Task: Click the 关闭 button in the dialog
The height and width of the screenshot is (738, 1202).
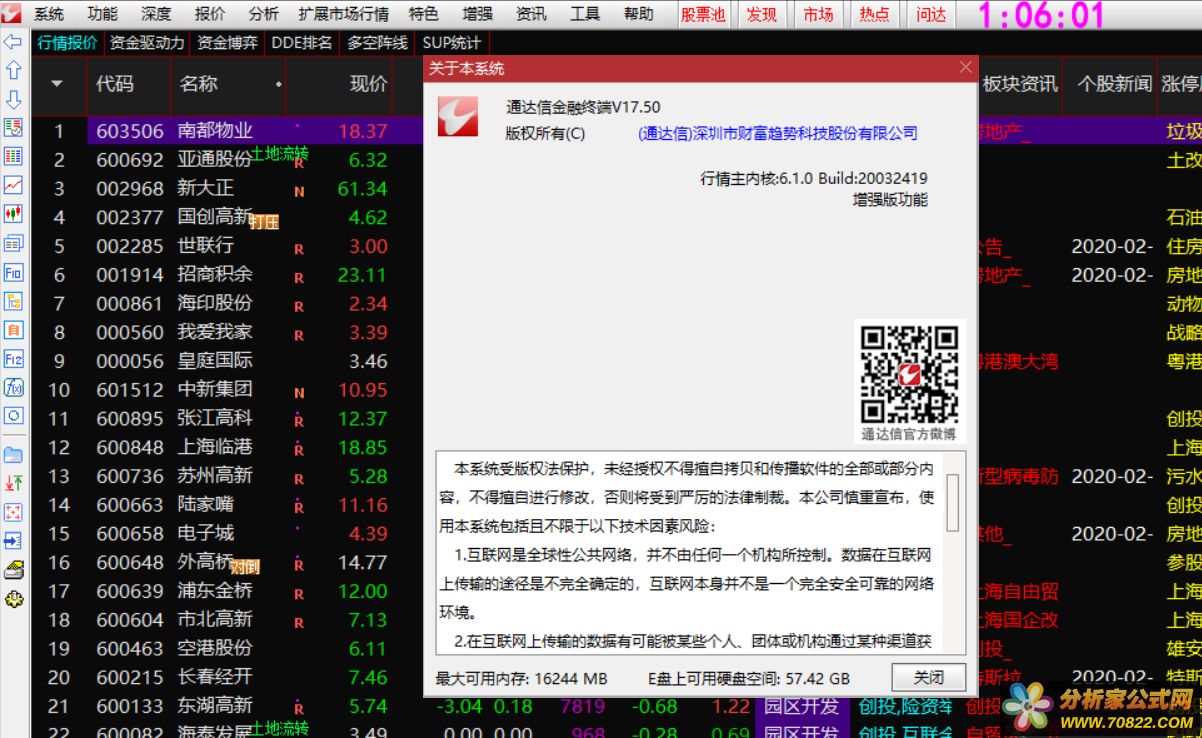Action: pos(928,677)
